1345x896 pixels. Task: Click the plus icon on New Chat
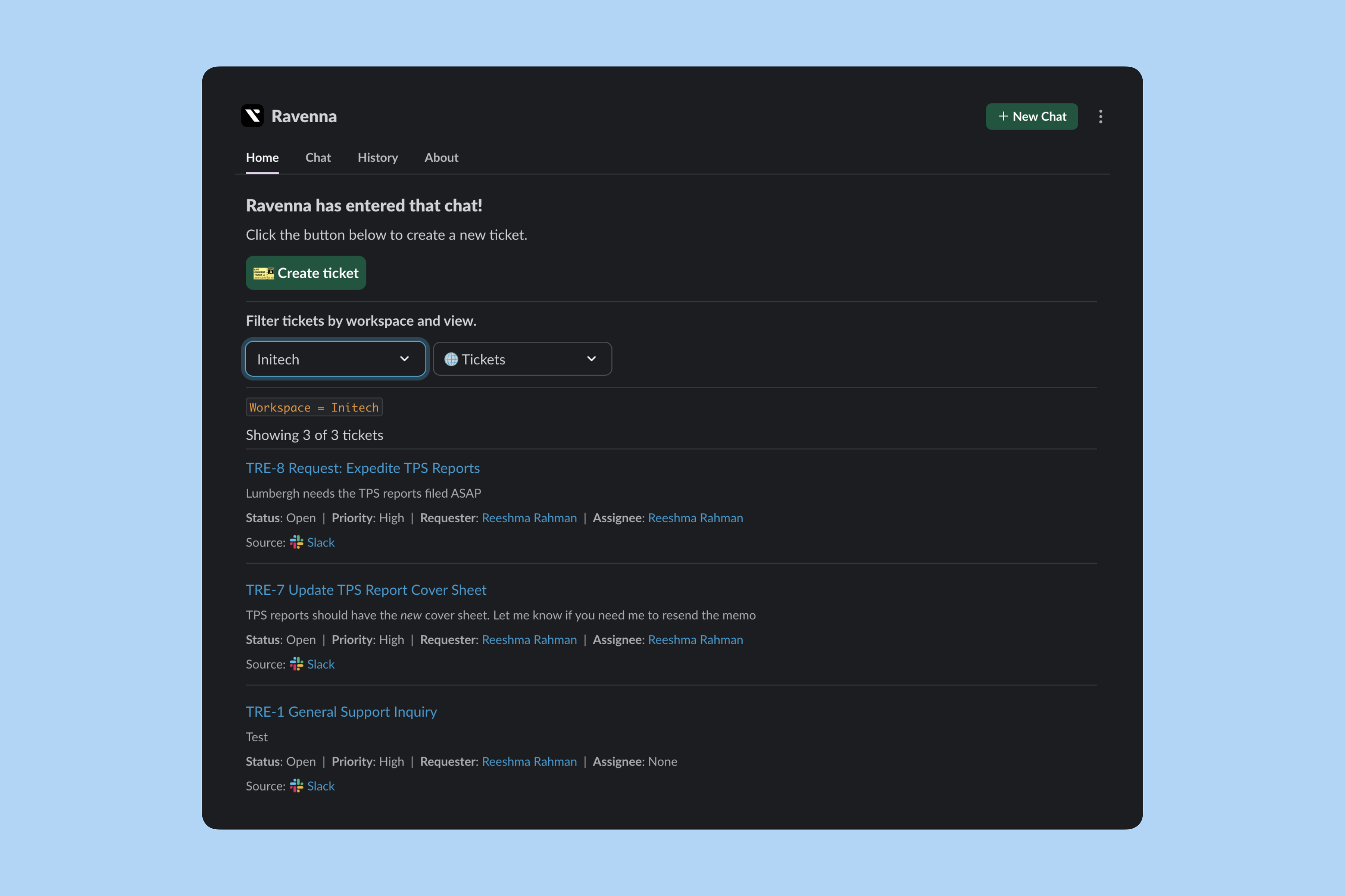(1003, 116)
